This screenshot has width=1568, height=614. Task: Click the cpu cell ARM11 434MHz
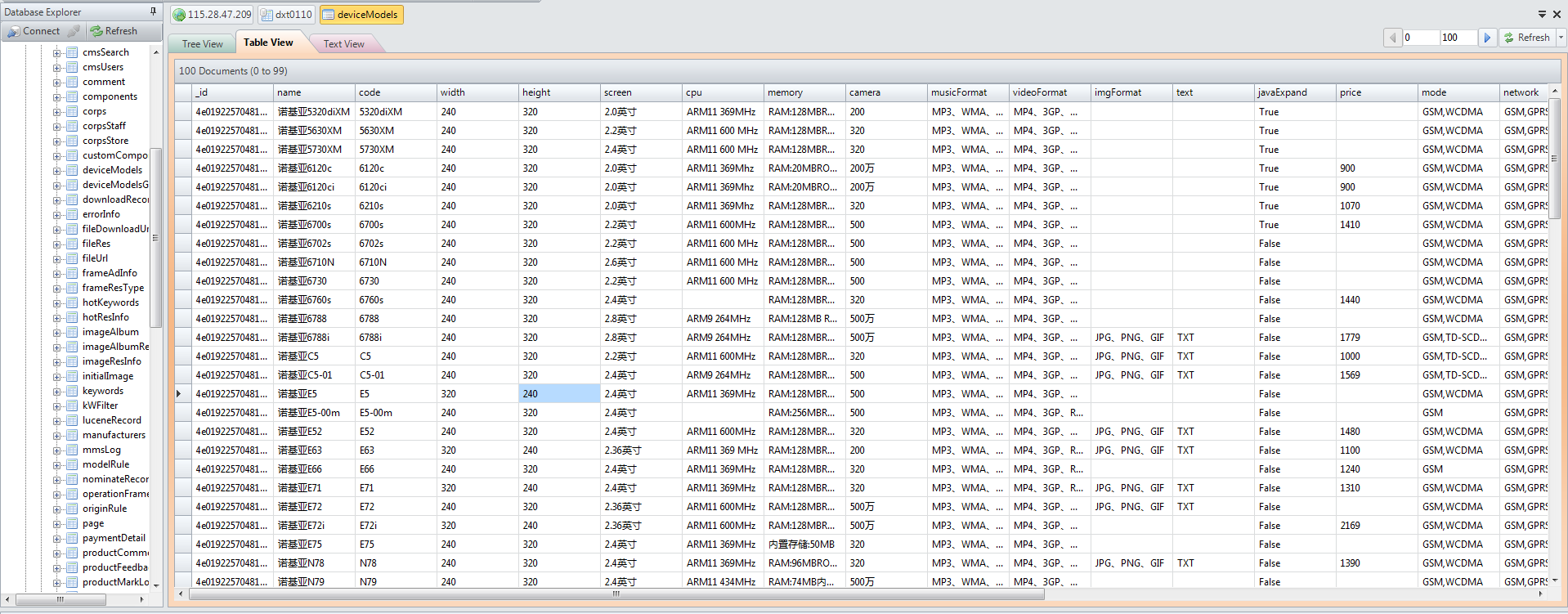(x=723, y=582)
